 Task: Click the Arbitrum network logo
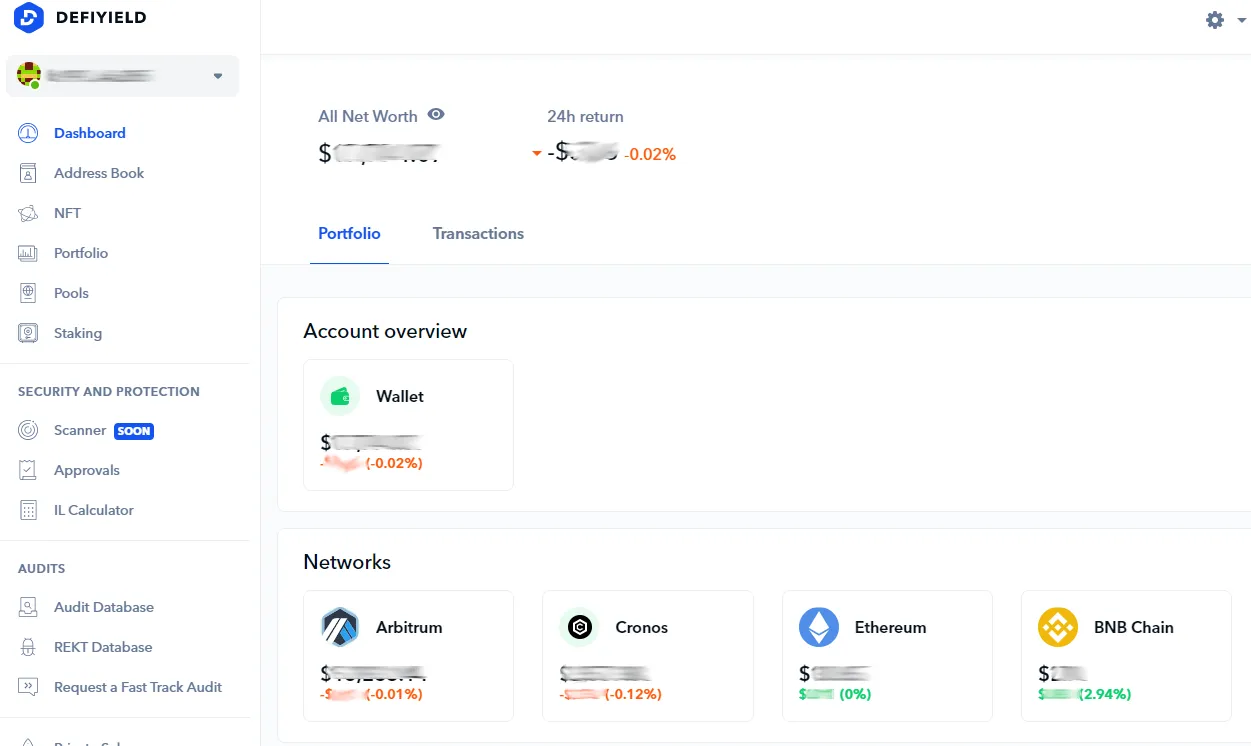[340, 627]
